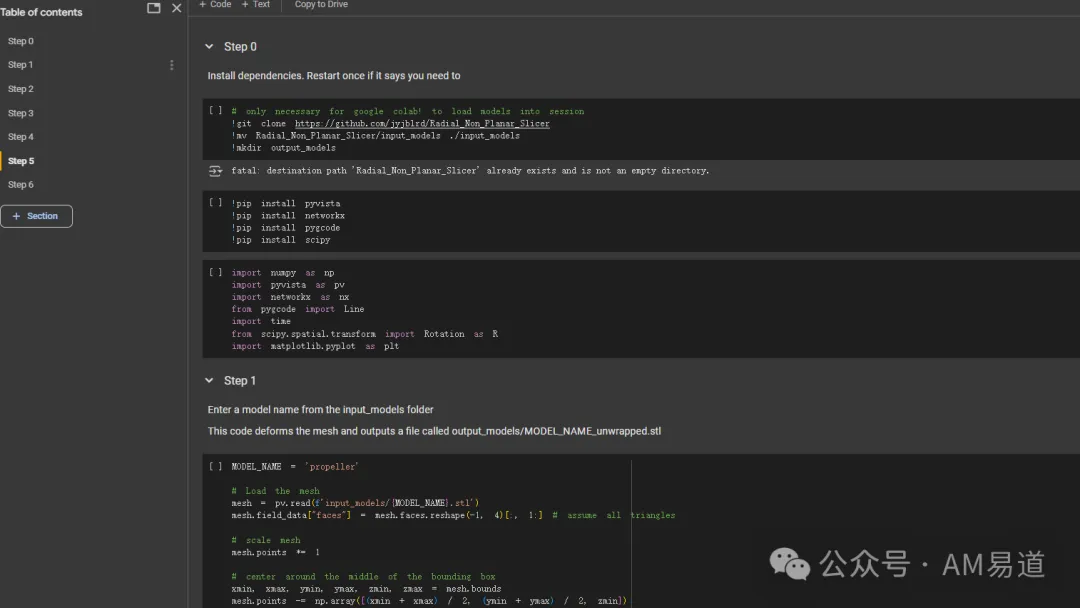The image size is (1080, 608).
Task: Click the 'import networkx as nx' line
Action: [x=290, y=297]
